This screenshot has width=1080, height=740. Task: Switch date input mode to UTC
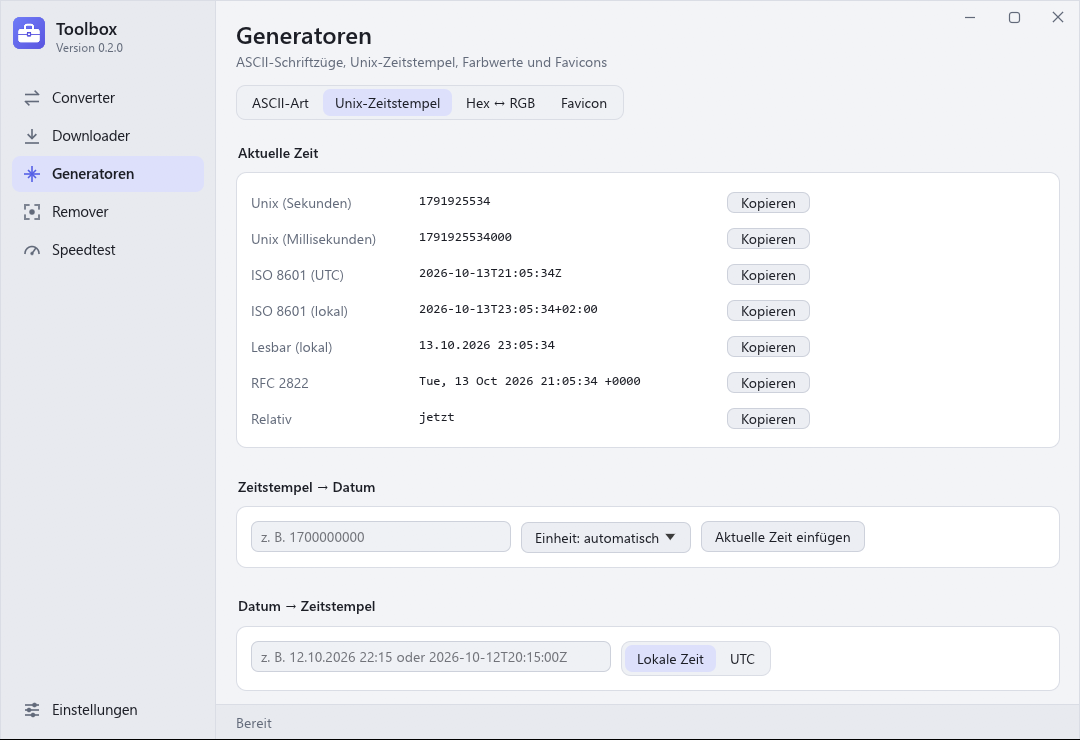[742, 659]
